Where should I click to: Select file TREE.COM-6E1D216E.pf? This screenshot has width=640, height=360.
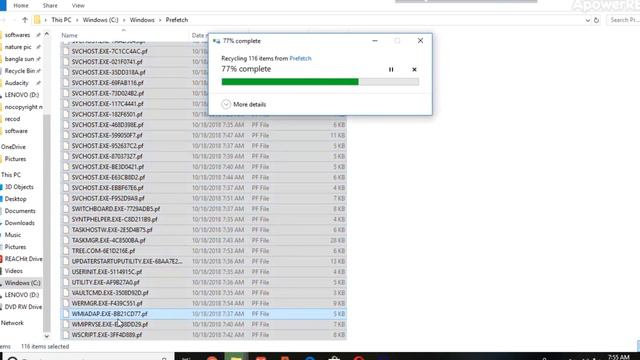click(103, 251)
